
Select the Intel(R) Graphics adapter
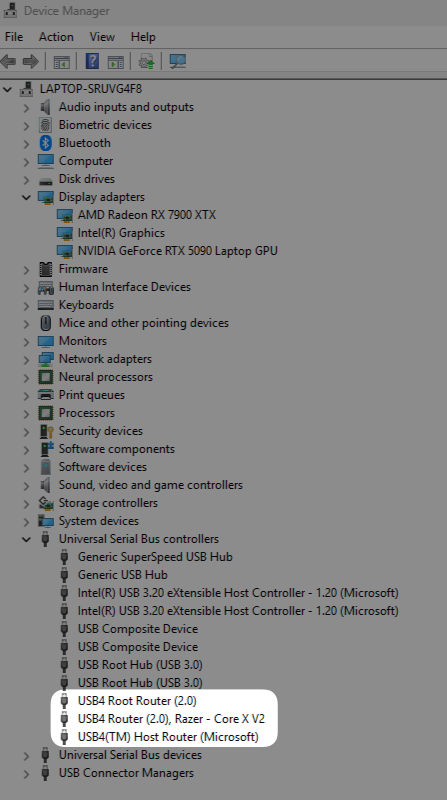click(x=121, y=233)
